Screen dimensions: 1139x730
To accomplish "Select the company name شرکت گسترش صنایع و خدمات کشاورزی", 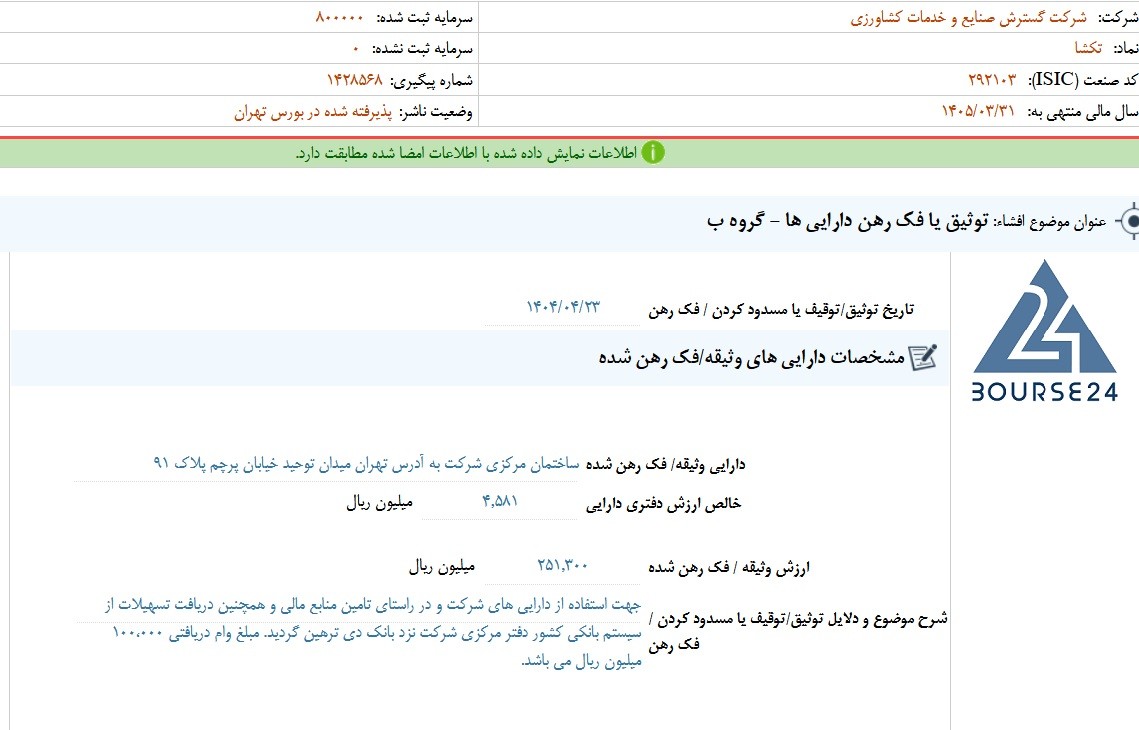I will coord(968,17).
